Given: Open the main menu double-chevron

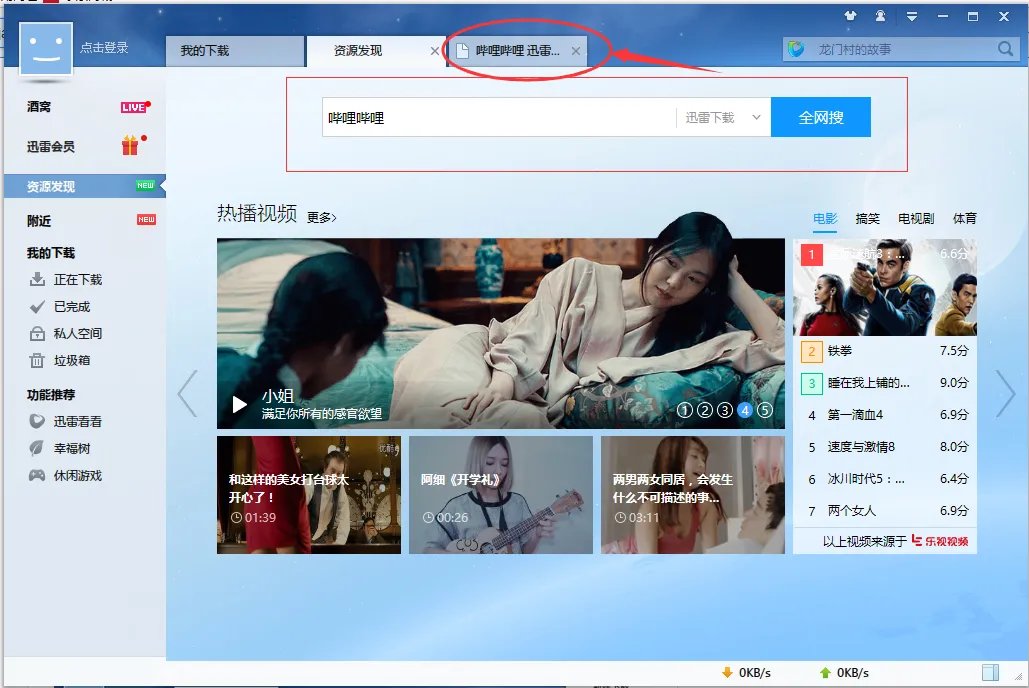Looking at the screenshot, I should 911,16.
